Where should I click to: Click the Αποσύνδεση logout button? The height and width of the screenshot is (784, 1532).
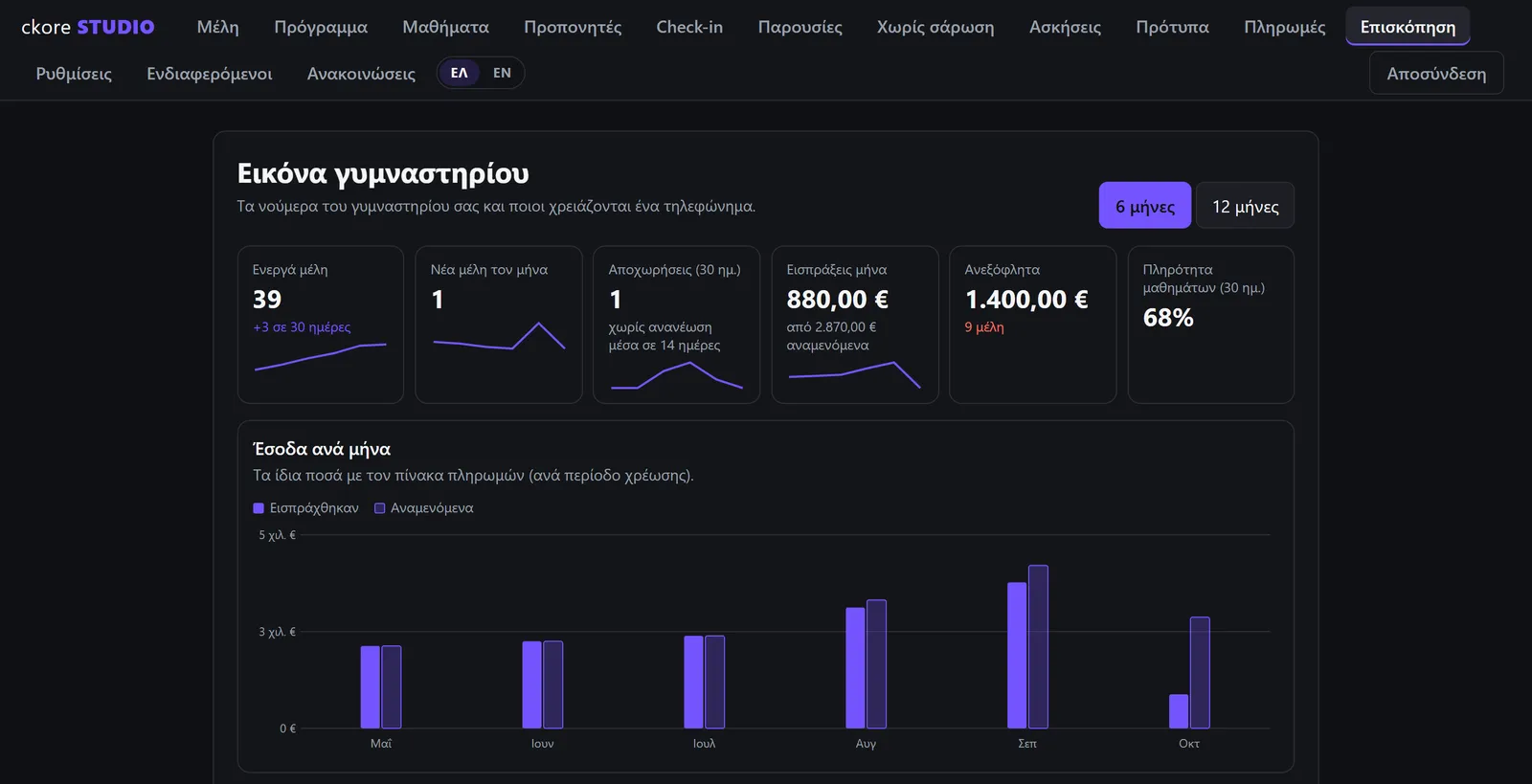(x=1436, y=74)
